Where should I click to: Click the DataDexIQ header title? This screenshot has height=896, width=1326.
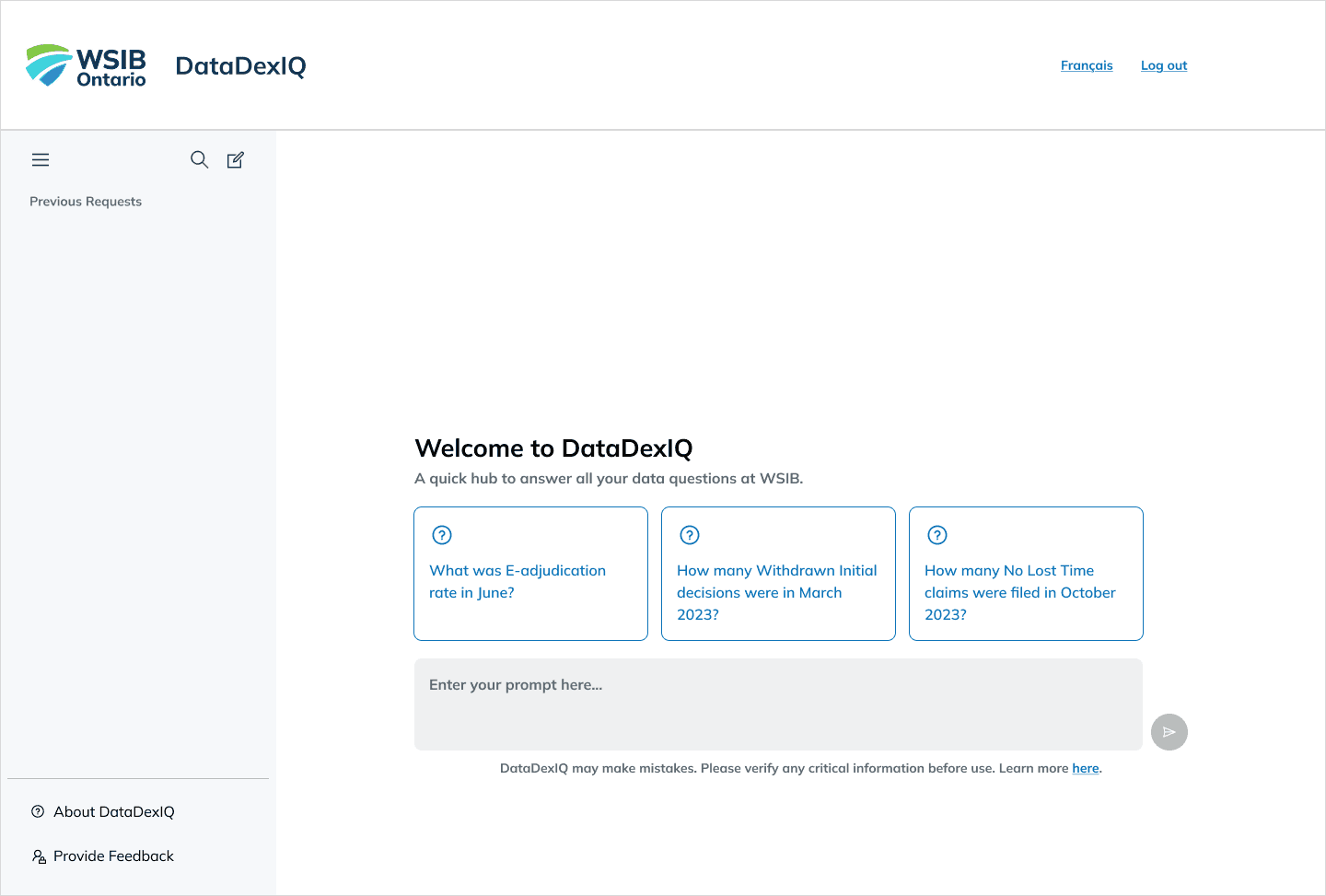pos(240,66)
